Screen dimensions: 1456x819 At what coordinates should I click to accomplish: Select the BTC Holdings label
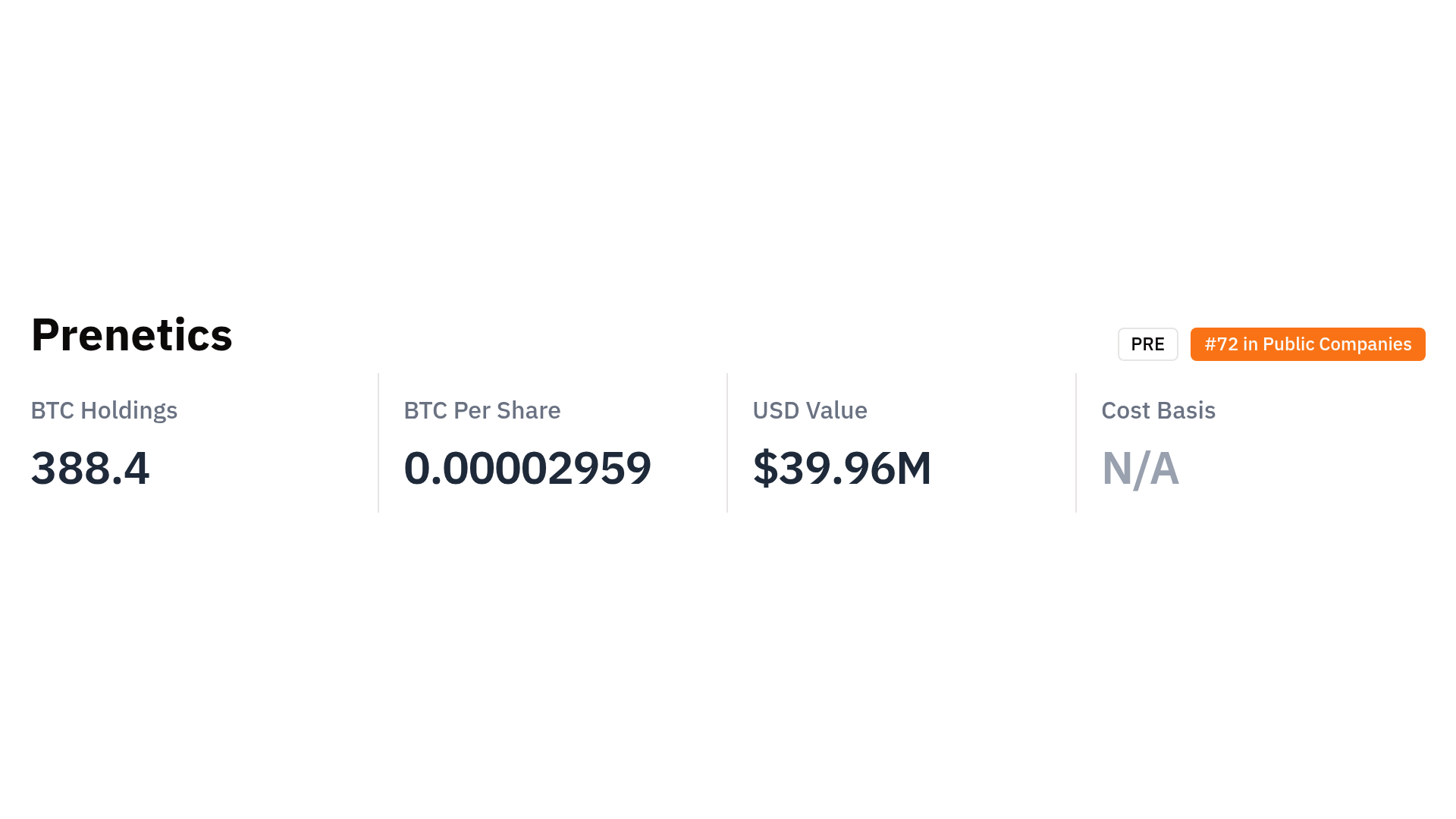tap(104, 410)
